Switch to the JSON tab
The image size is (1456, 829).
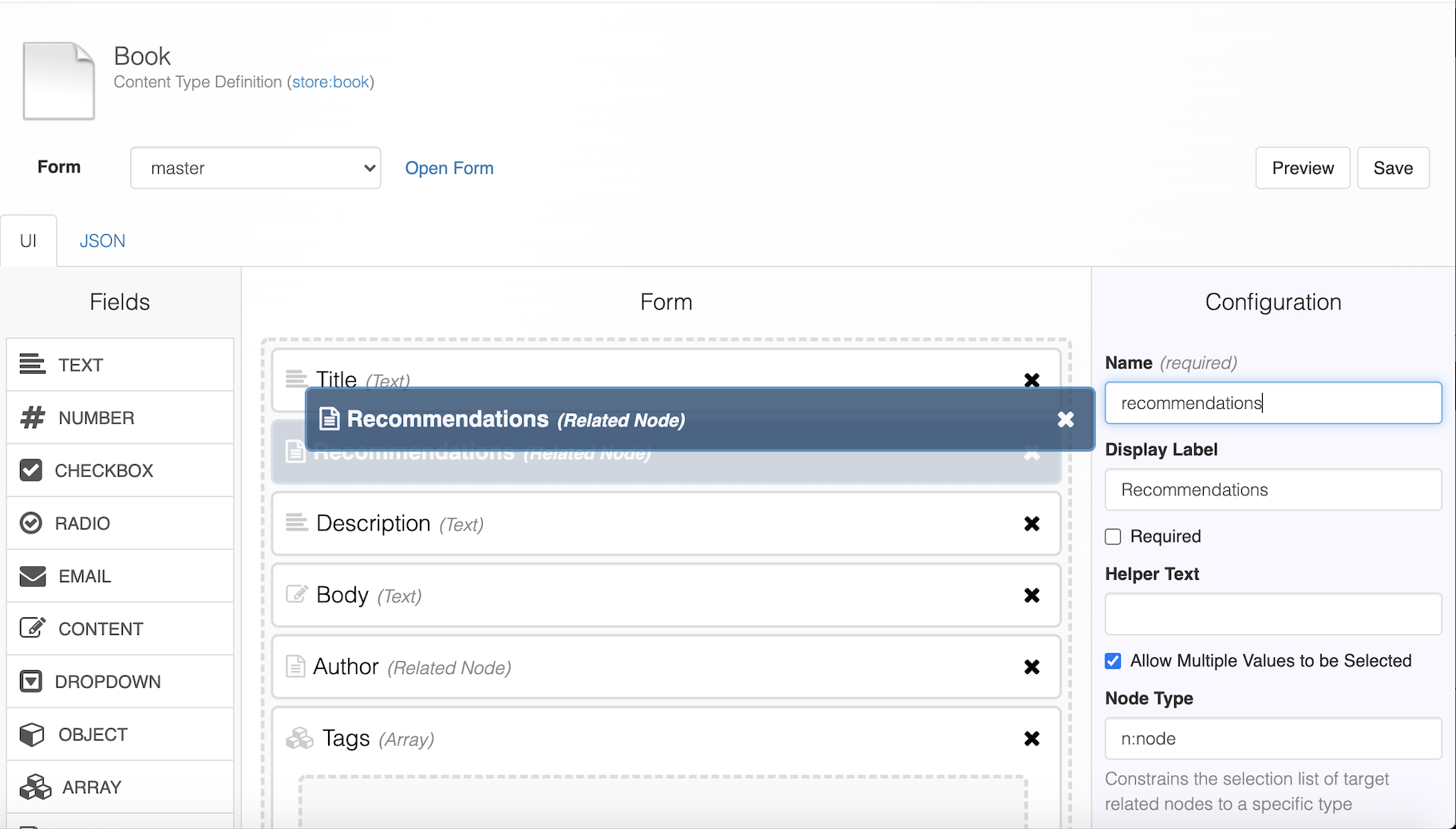pyautogui.click(x=102, y=241)
